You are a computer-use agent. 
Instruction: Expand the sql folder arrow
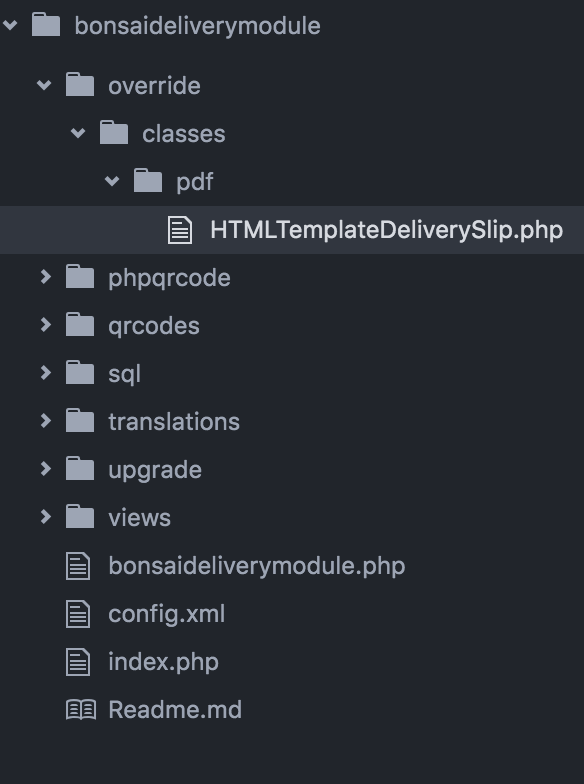46,373
